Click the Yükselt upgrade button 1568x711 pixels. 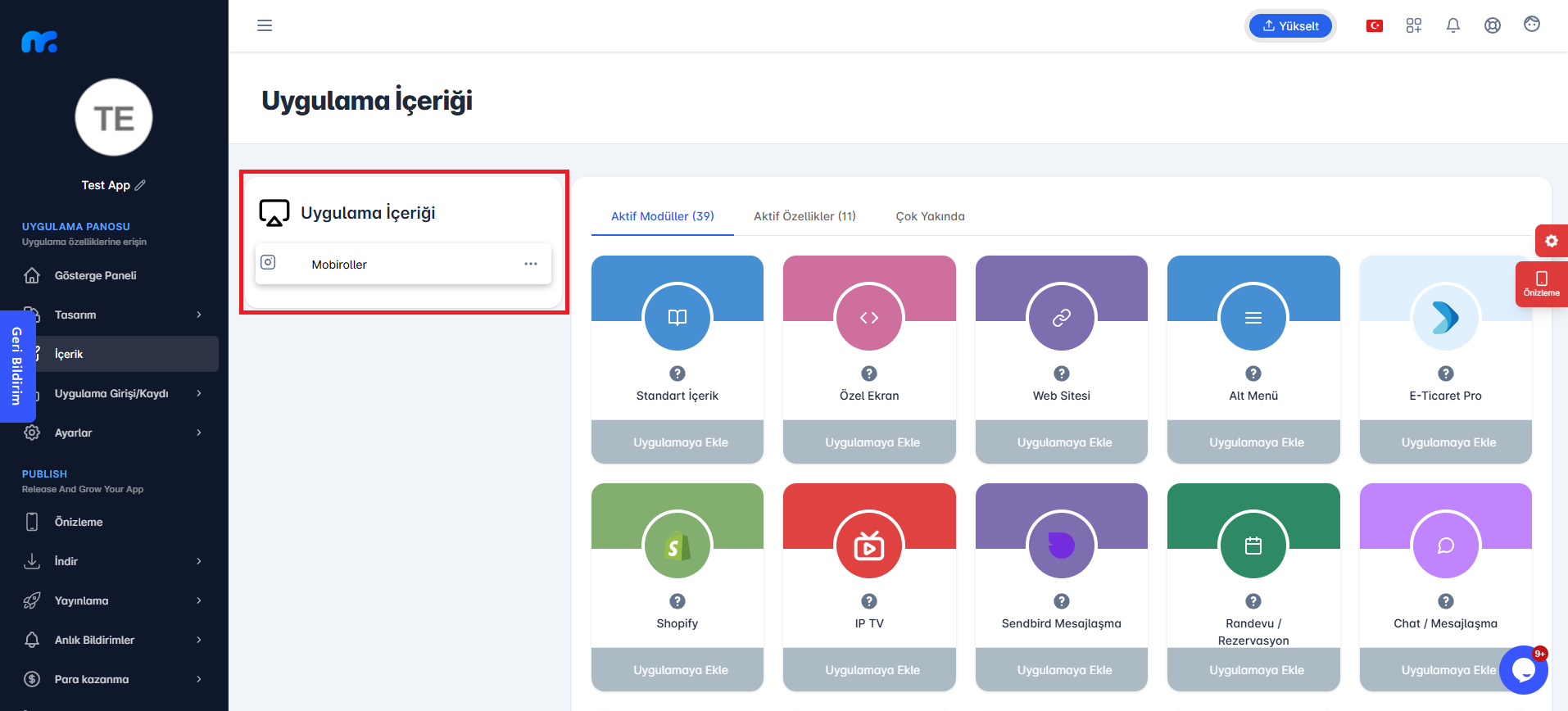1290,25
